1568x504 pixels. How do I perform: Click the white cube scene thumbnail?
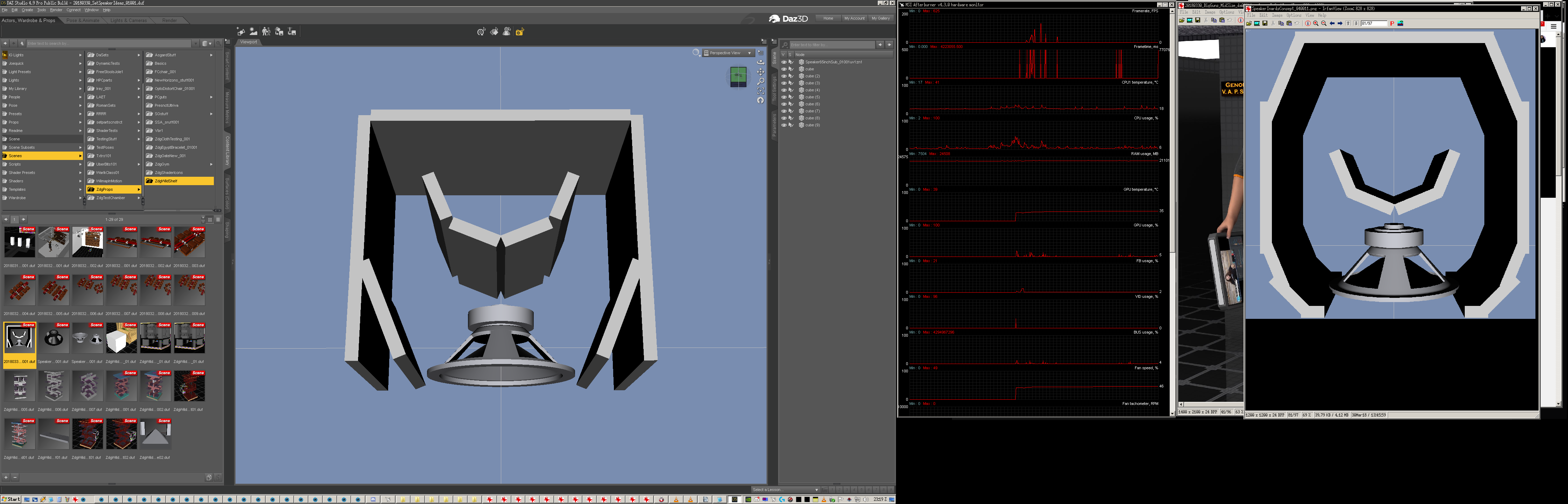121,338
